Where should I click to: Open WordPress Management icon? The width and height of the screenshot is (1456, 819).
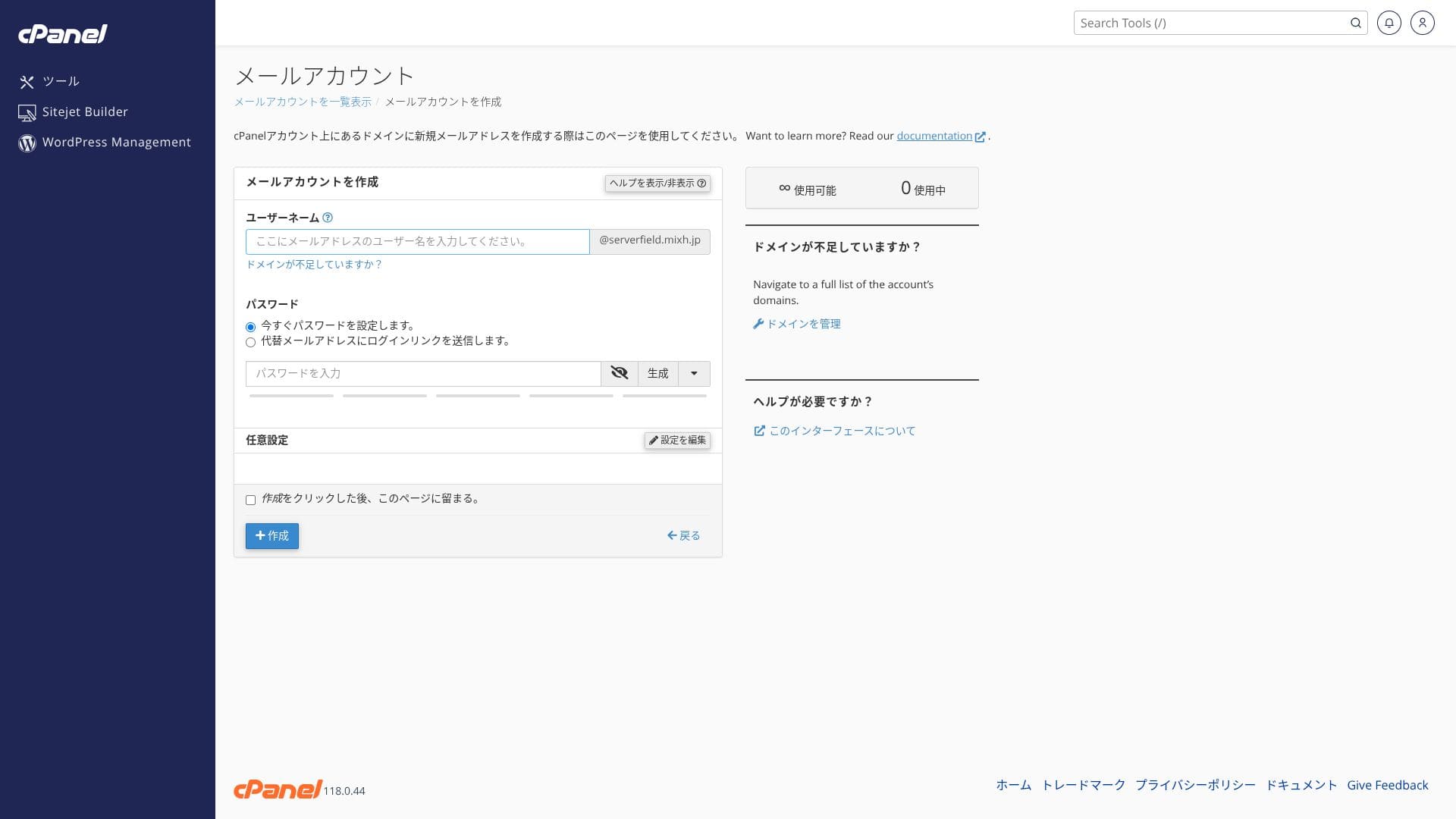click(27, 143)
